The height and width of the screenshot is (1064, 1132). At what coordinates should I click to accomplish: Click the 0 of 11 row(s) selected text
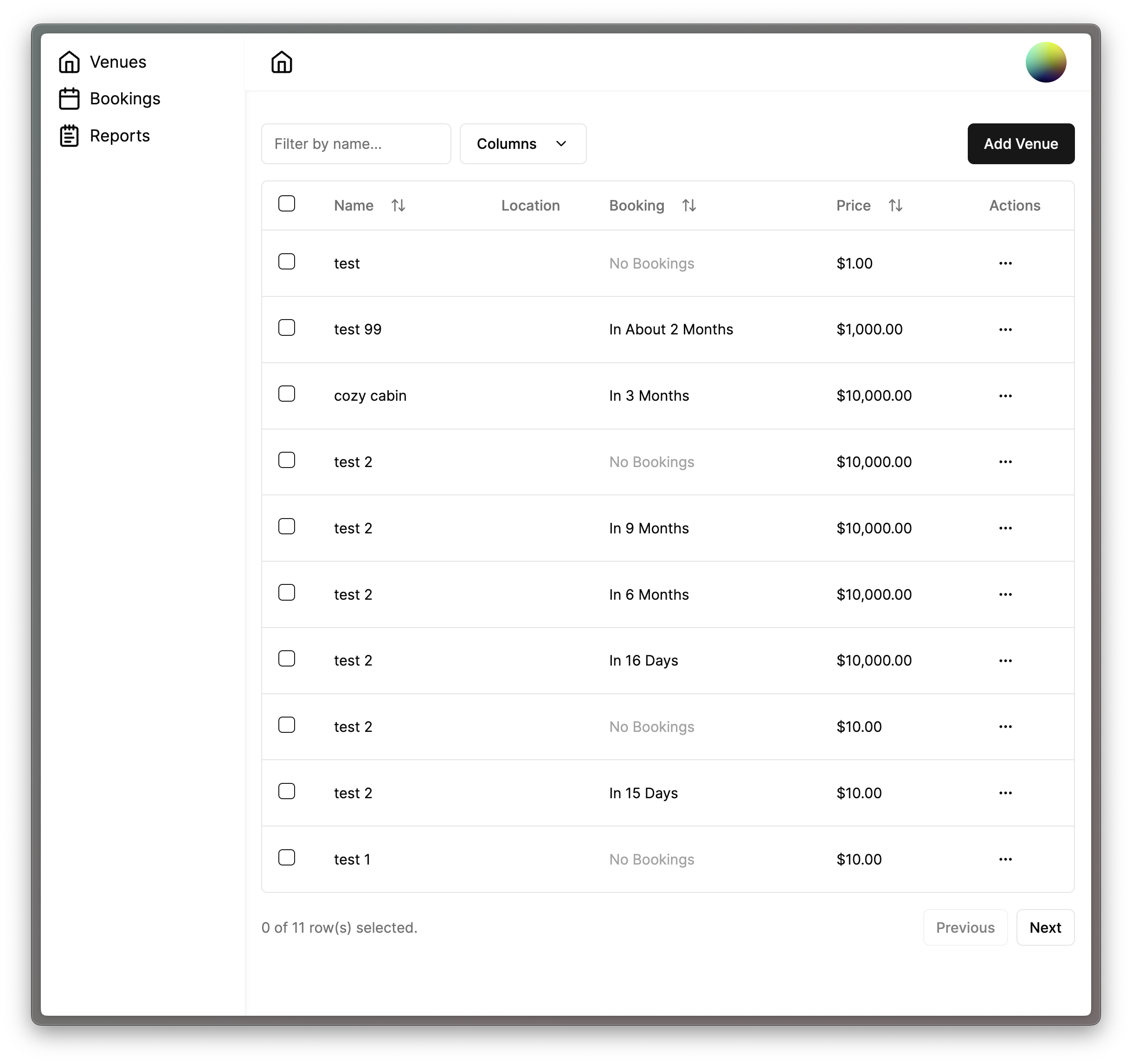pos(340,927)
